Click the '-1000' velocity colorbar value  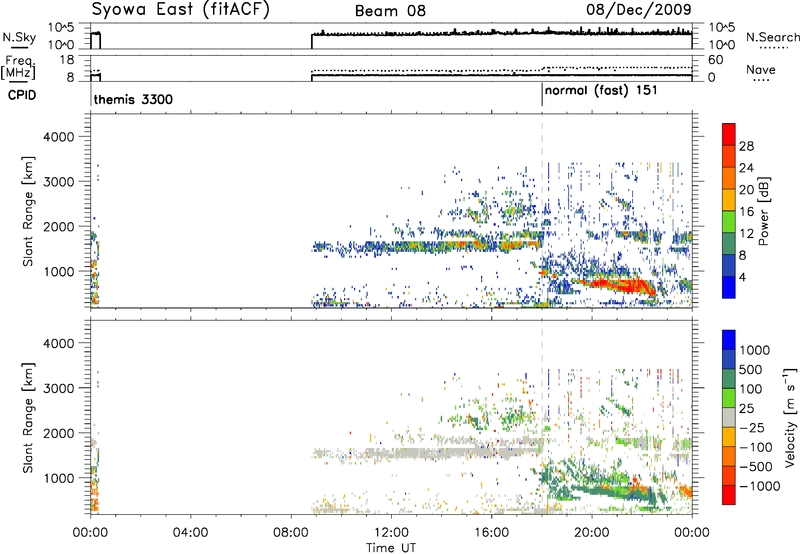[760, 486]
